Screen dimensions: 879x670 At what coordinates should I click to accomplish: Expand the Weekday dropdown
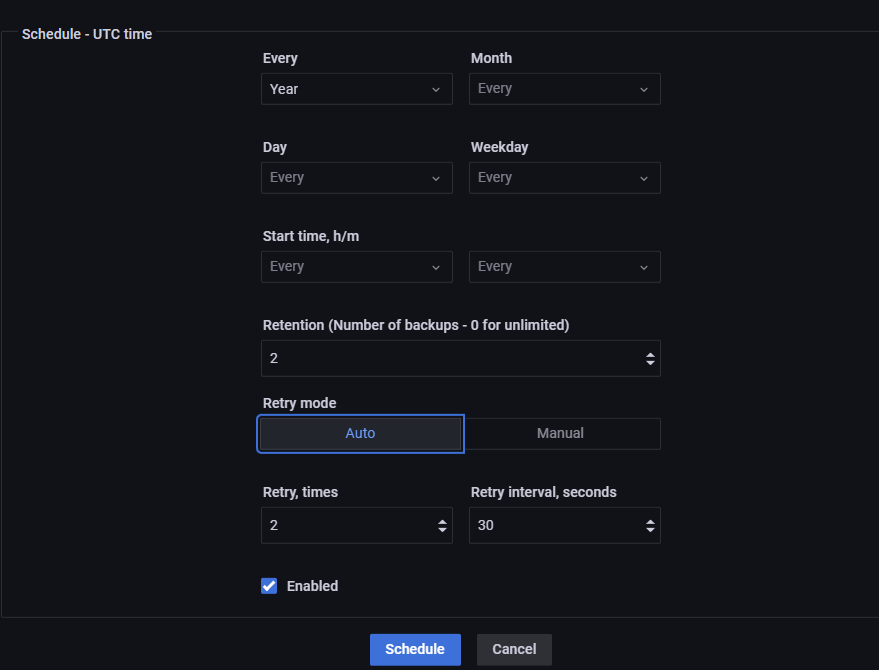tap(565, 178)
